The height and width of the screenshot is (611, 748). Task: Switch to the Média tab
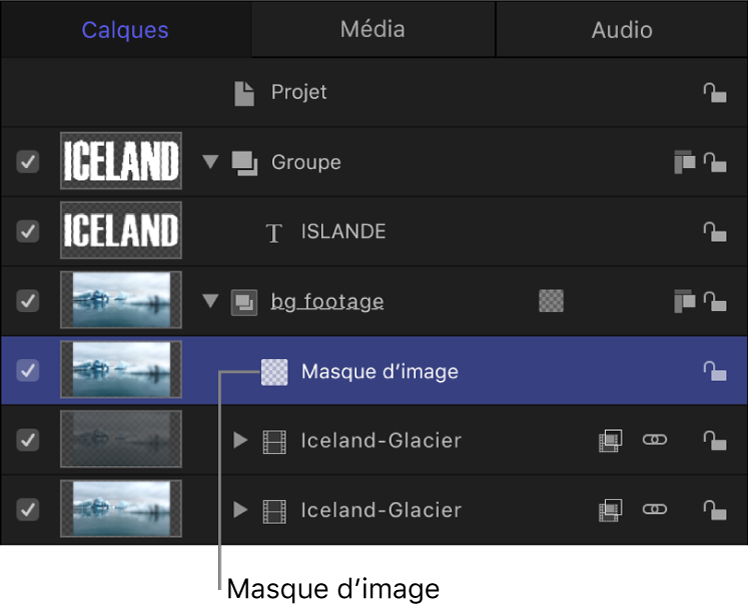coord(372,29)
